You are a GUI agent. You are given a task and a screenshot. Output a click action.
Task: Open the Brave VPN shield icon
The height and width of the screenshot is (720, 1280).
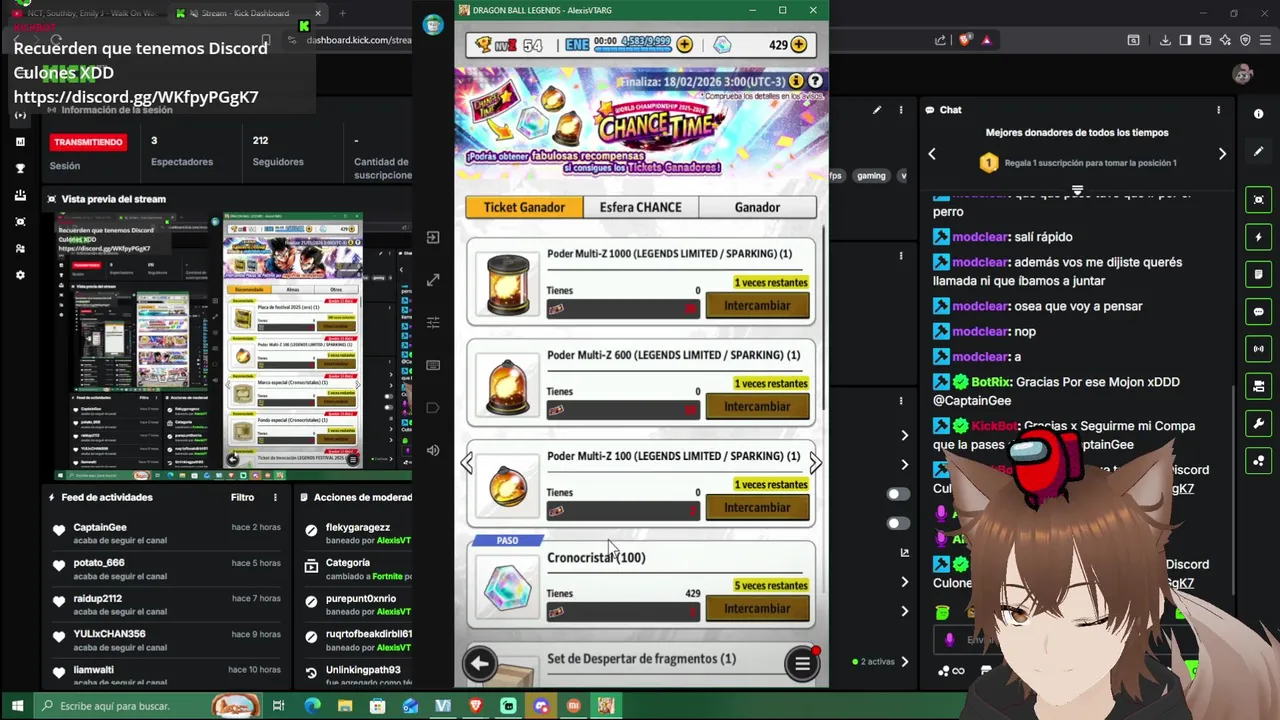click(x=1245, y=40)
